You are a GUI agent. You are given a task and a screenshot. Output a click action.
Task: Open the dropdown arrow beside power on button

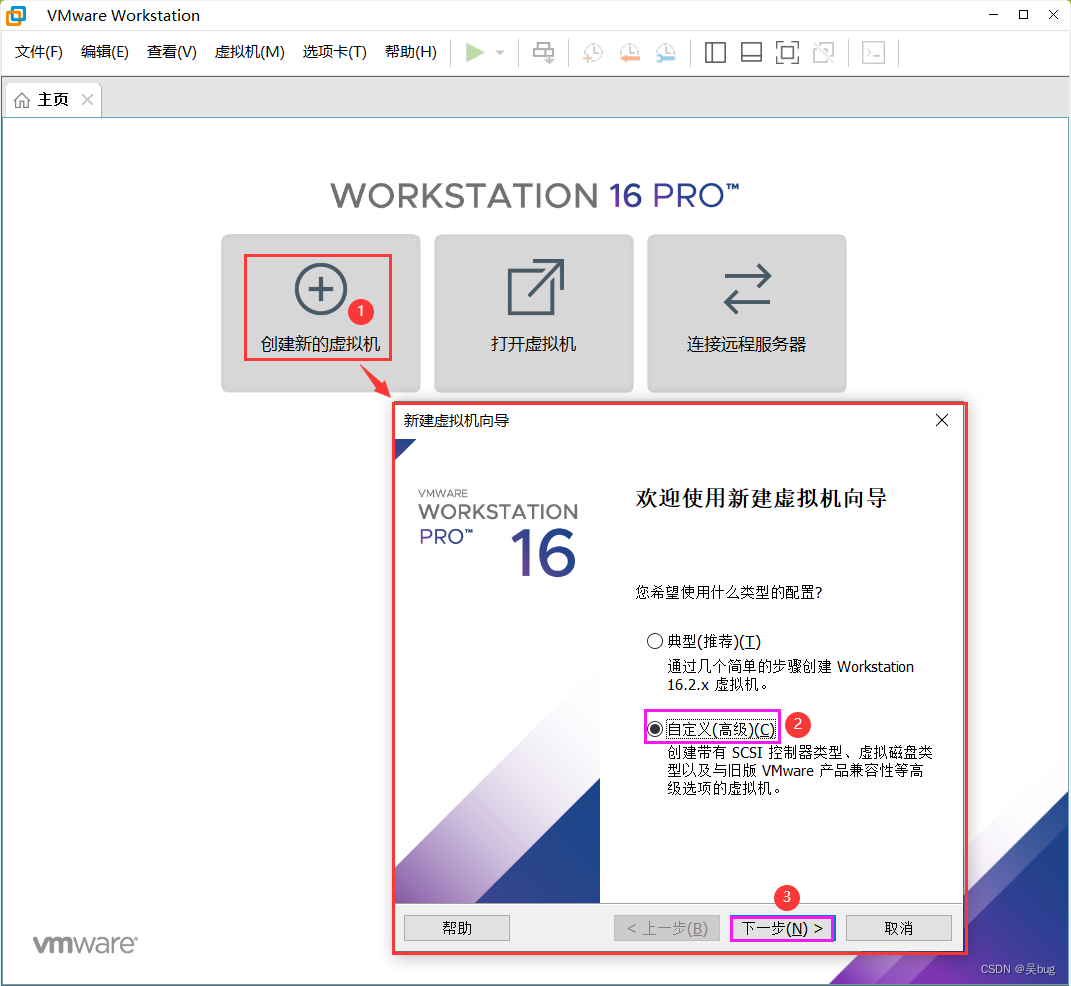[500, 53]
